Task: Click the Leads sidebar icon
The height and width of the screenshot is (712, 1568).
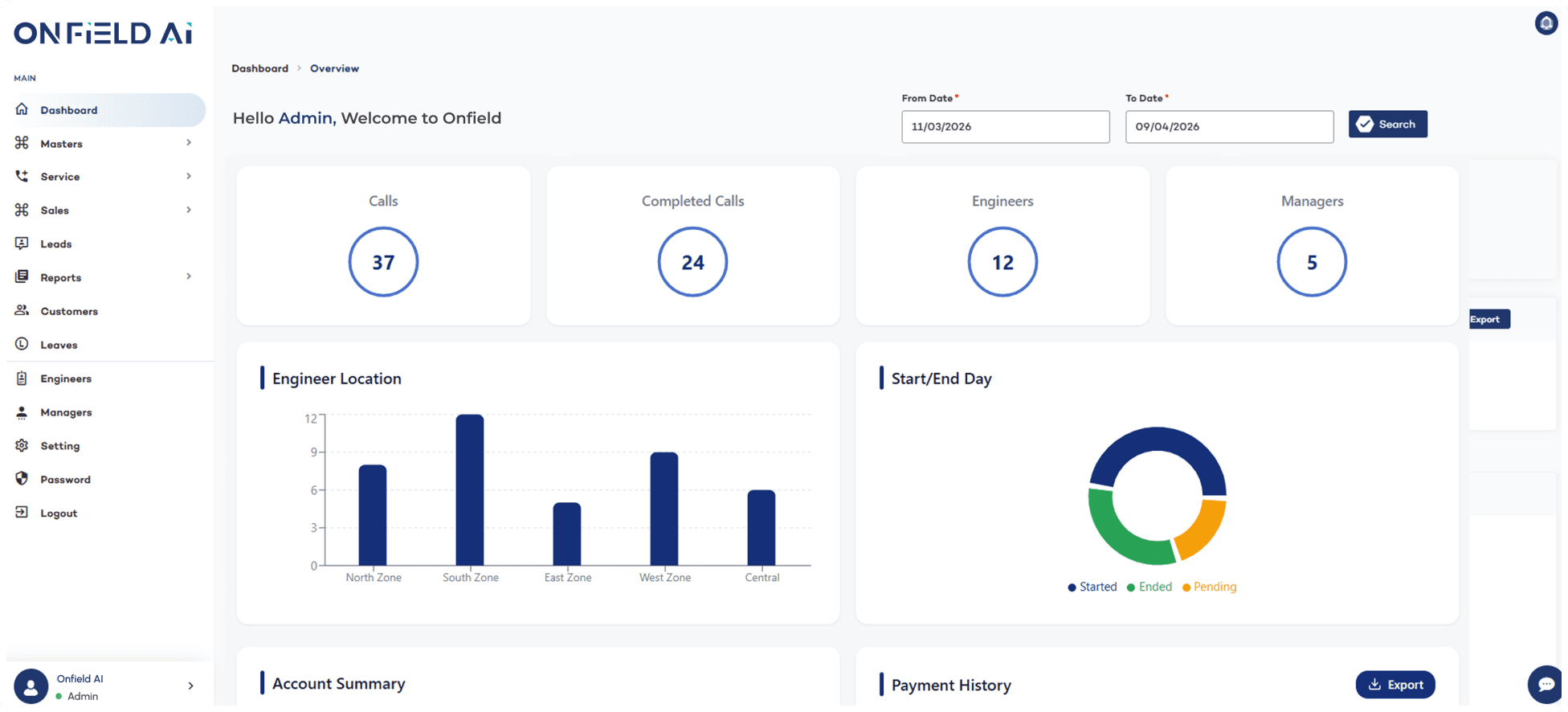Action: 22,243
